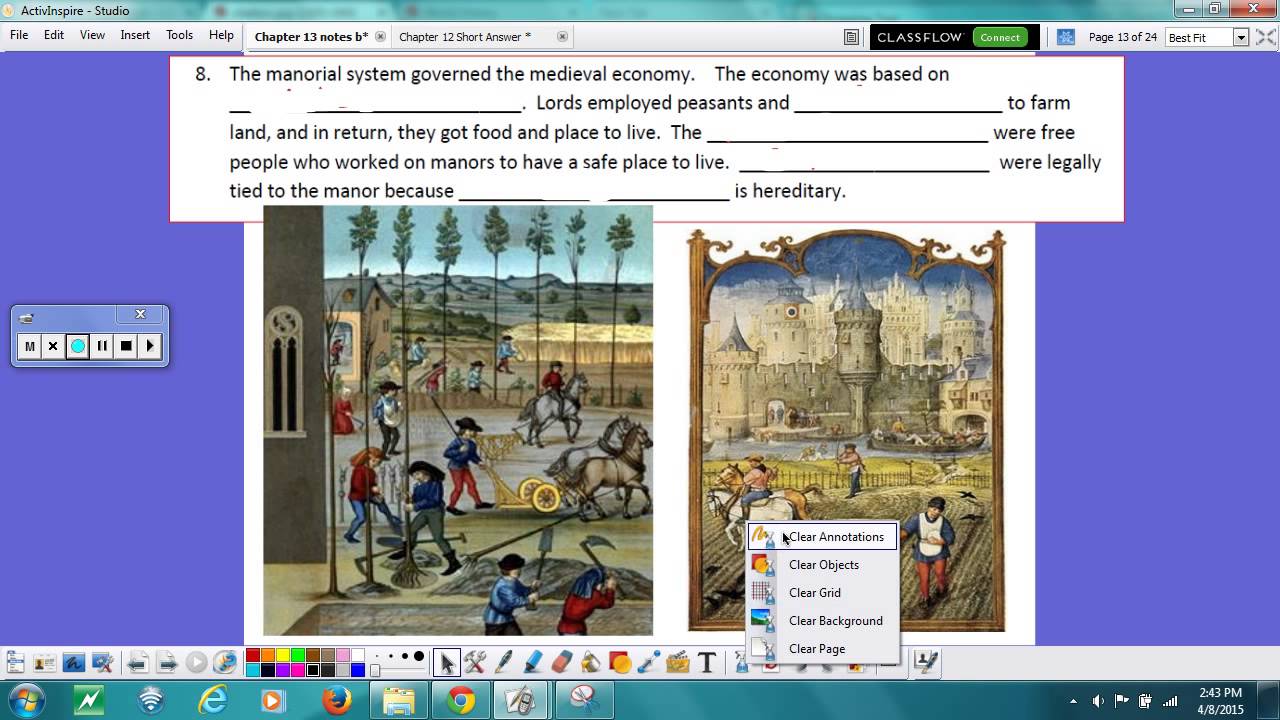This screenshot has height=720, width=1280.
Task: Pause the screen recording
Action: 102,346
